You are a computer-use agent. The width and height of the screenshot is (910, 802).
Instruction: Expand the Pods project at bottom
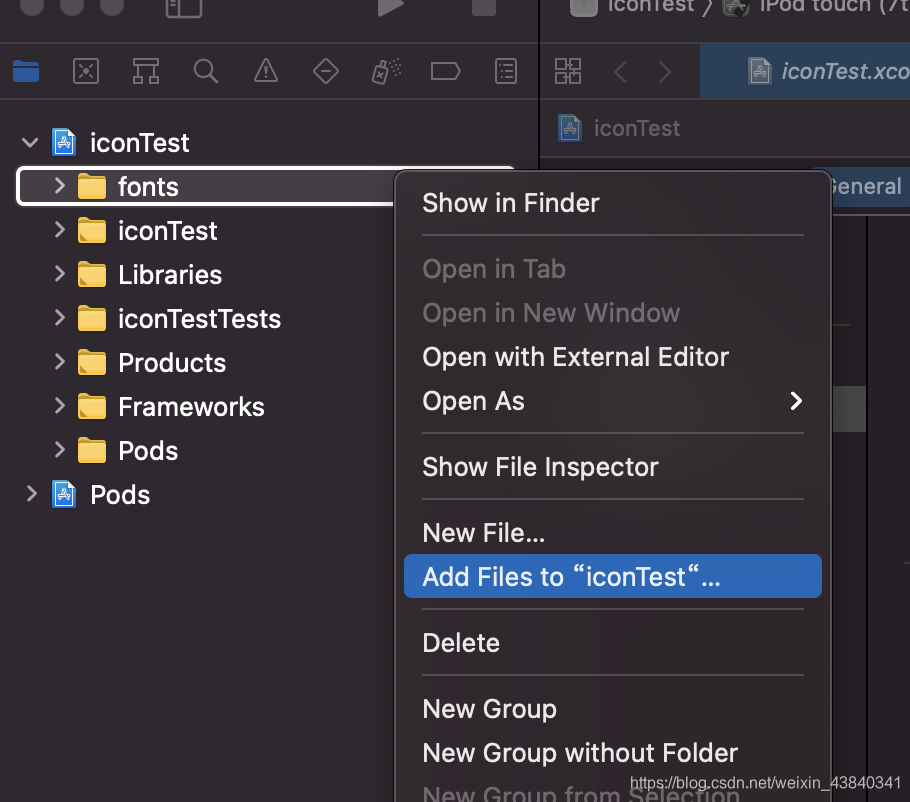(x=32, y=494)
